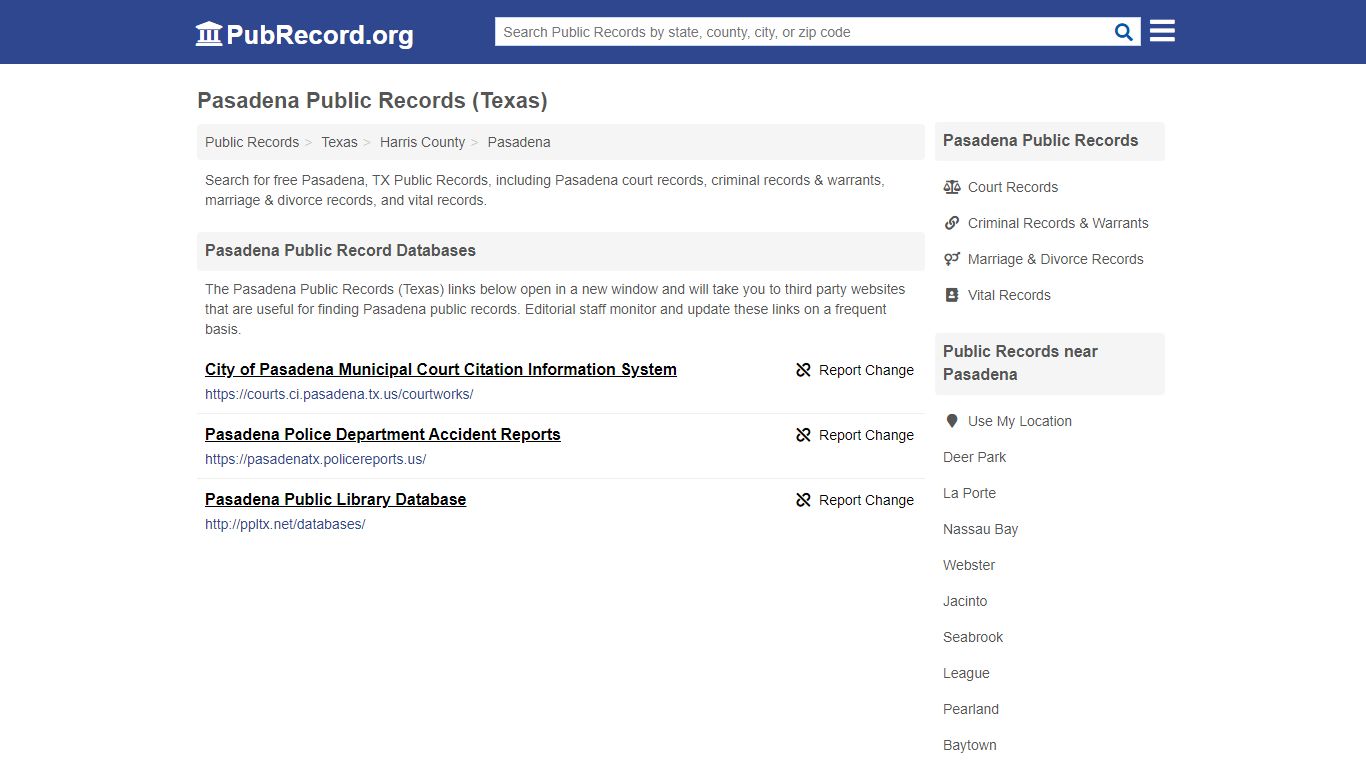Image resolution: width=1366 pixels, height=768 pixels.
Task: Open nearby Pearland records
Action: (971, 709)
